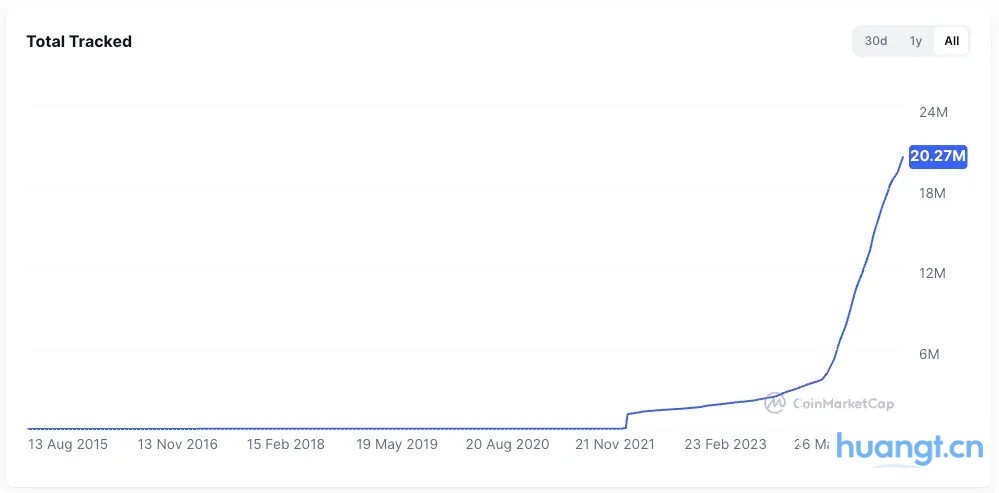The image size is (999, 493).
Task: Click the 18M y-axis label
Action: (x=932, y=192)
